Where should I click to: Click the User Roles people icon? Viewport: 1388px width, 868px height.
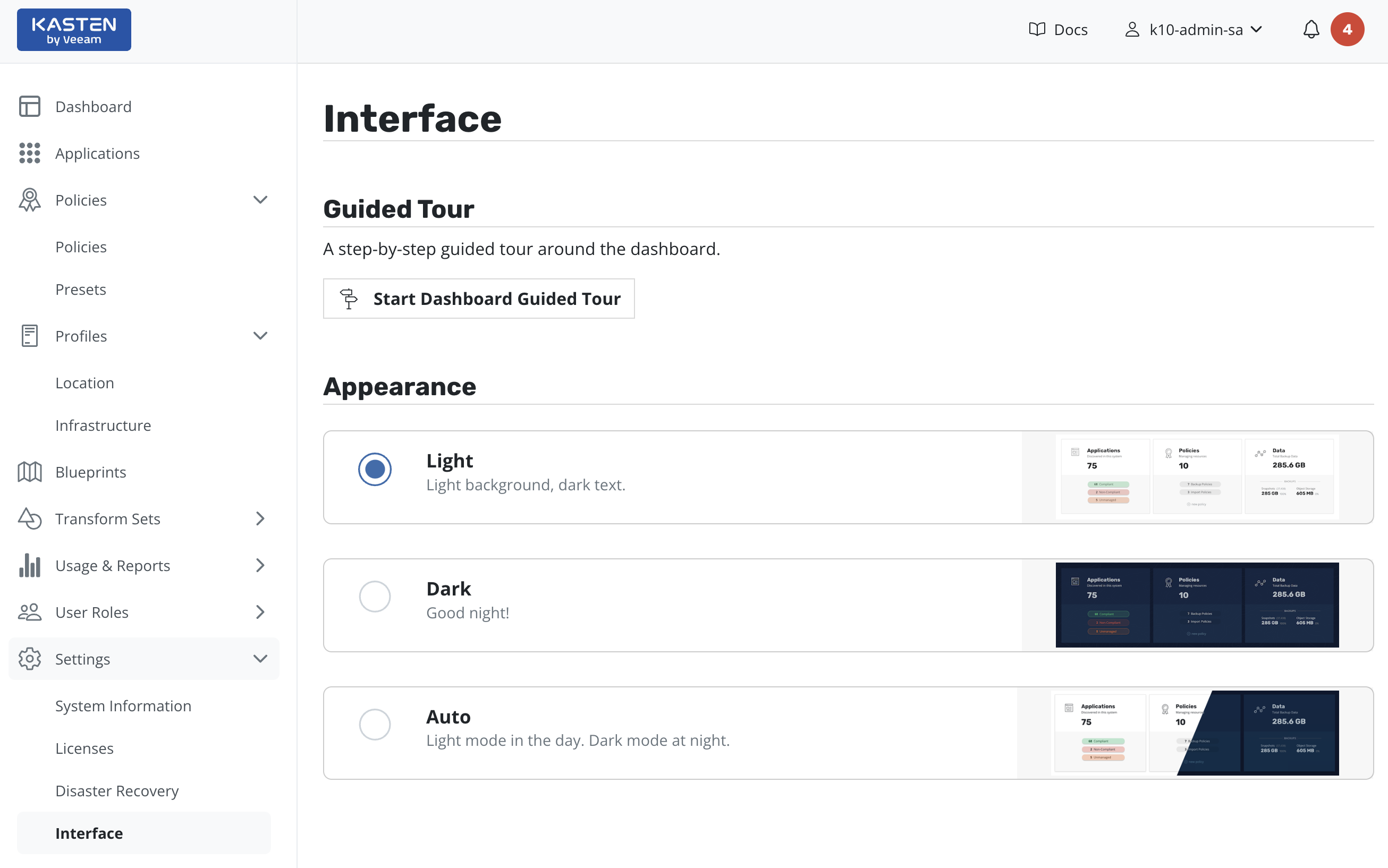(x=29, y=612)
